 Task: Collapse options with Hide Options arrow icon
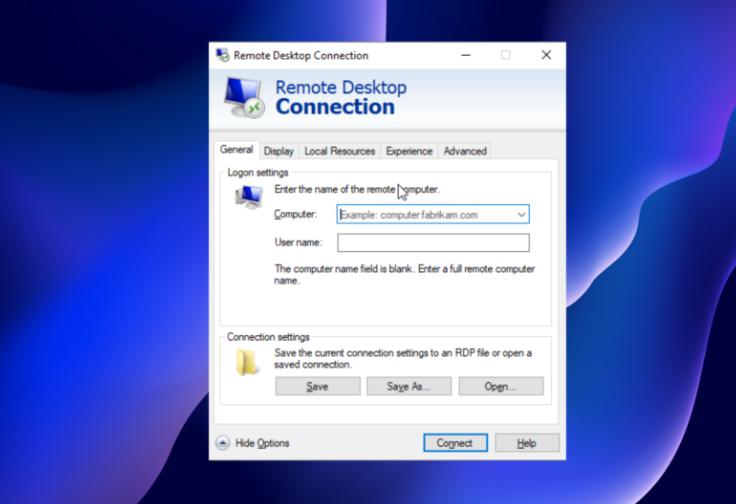(222, 443)
